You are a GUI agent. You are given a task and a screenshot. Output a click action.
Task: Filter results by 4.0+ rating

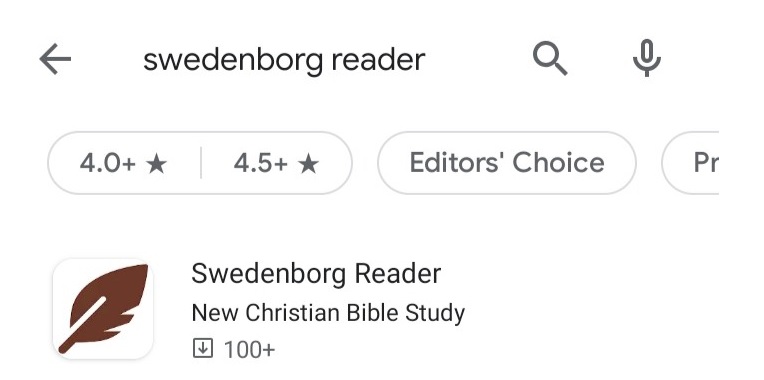124,163
